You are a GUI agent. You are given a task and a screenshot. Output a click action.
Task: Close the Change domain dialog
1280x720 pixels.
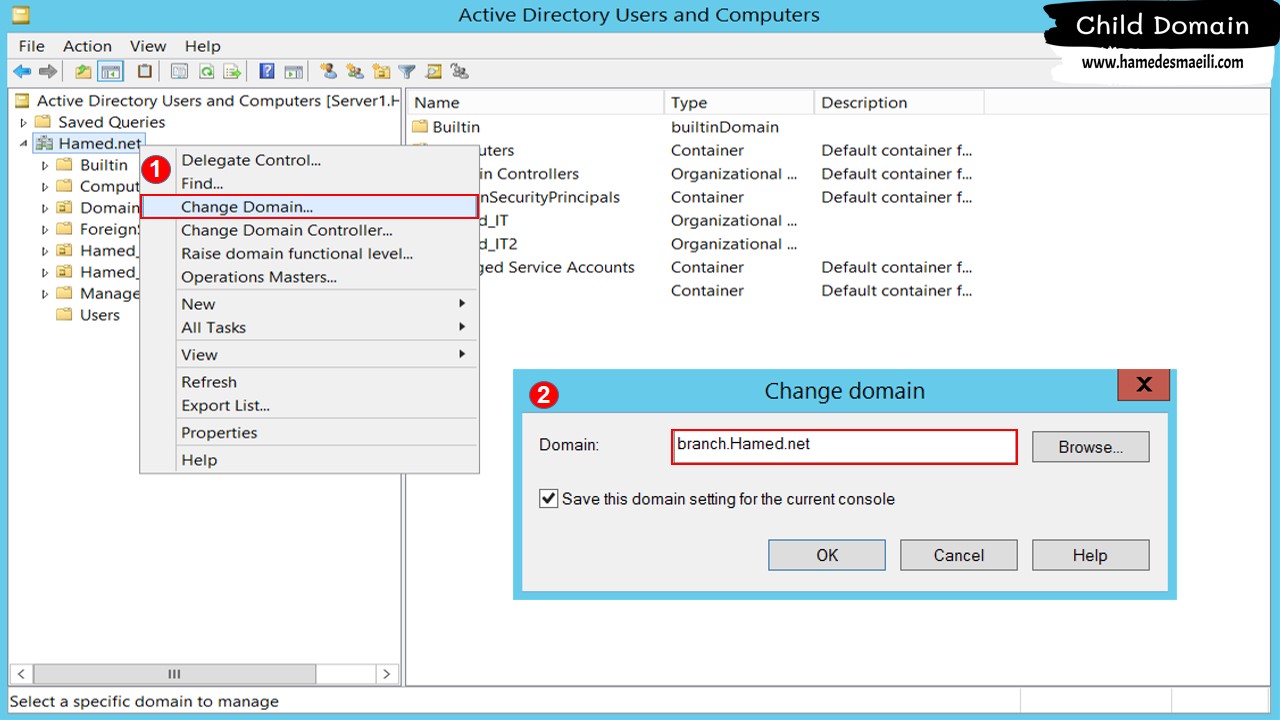pyautogui.click(x=1144, y=385)
